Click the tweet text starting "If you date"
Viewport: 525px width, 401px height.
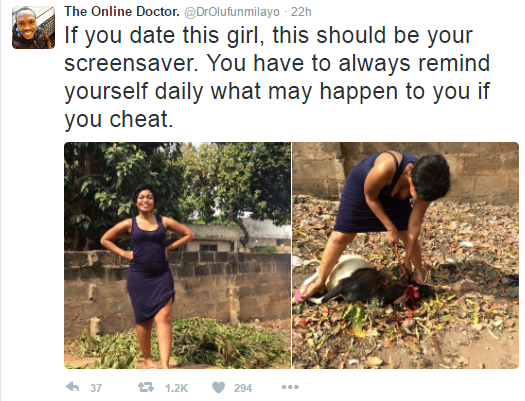pyautogui.click(x=277, y=77)
